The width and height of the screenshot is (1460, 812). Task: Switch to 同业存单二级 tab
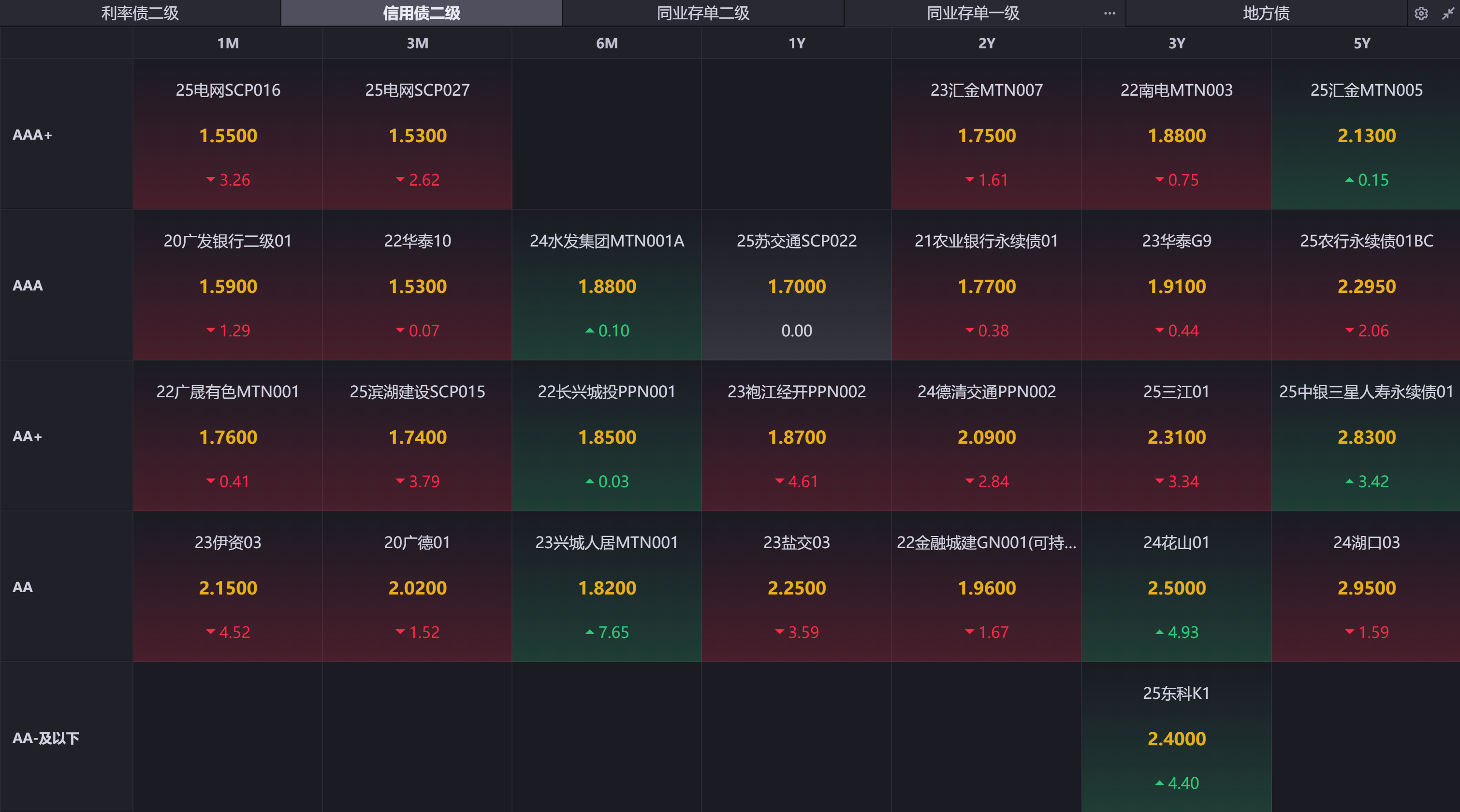[703, 13]
